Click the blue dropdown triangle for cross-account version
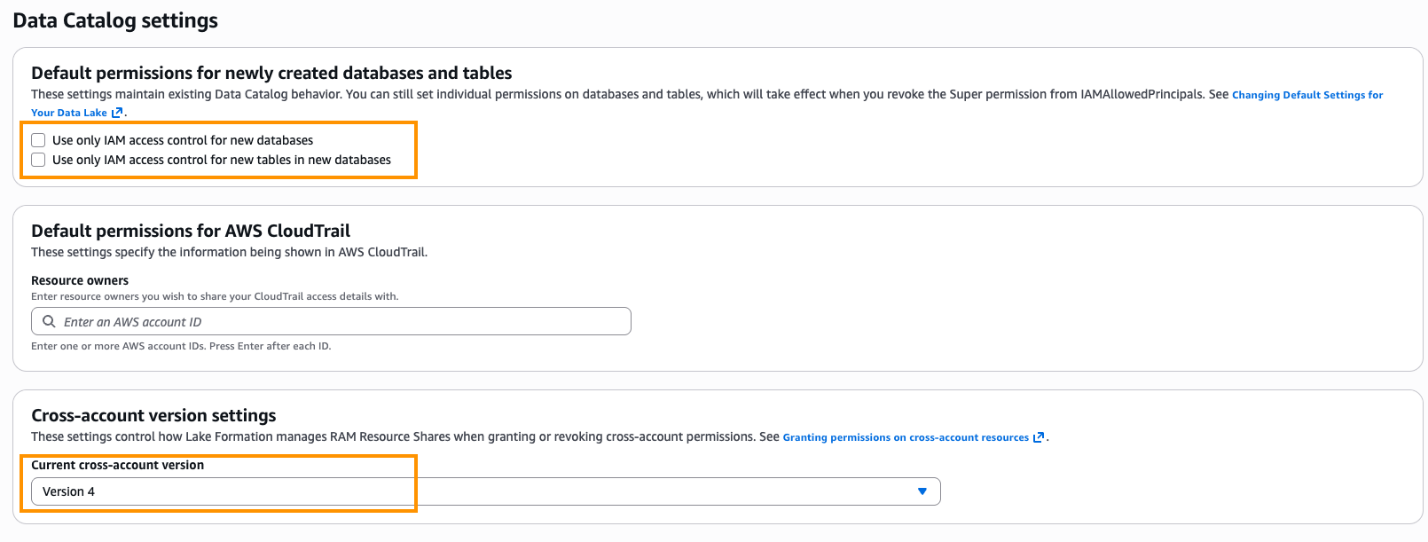This screenshot has height=542, width=1428. coord(922,491)
